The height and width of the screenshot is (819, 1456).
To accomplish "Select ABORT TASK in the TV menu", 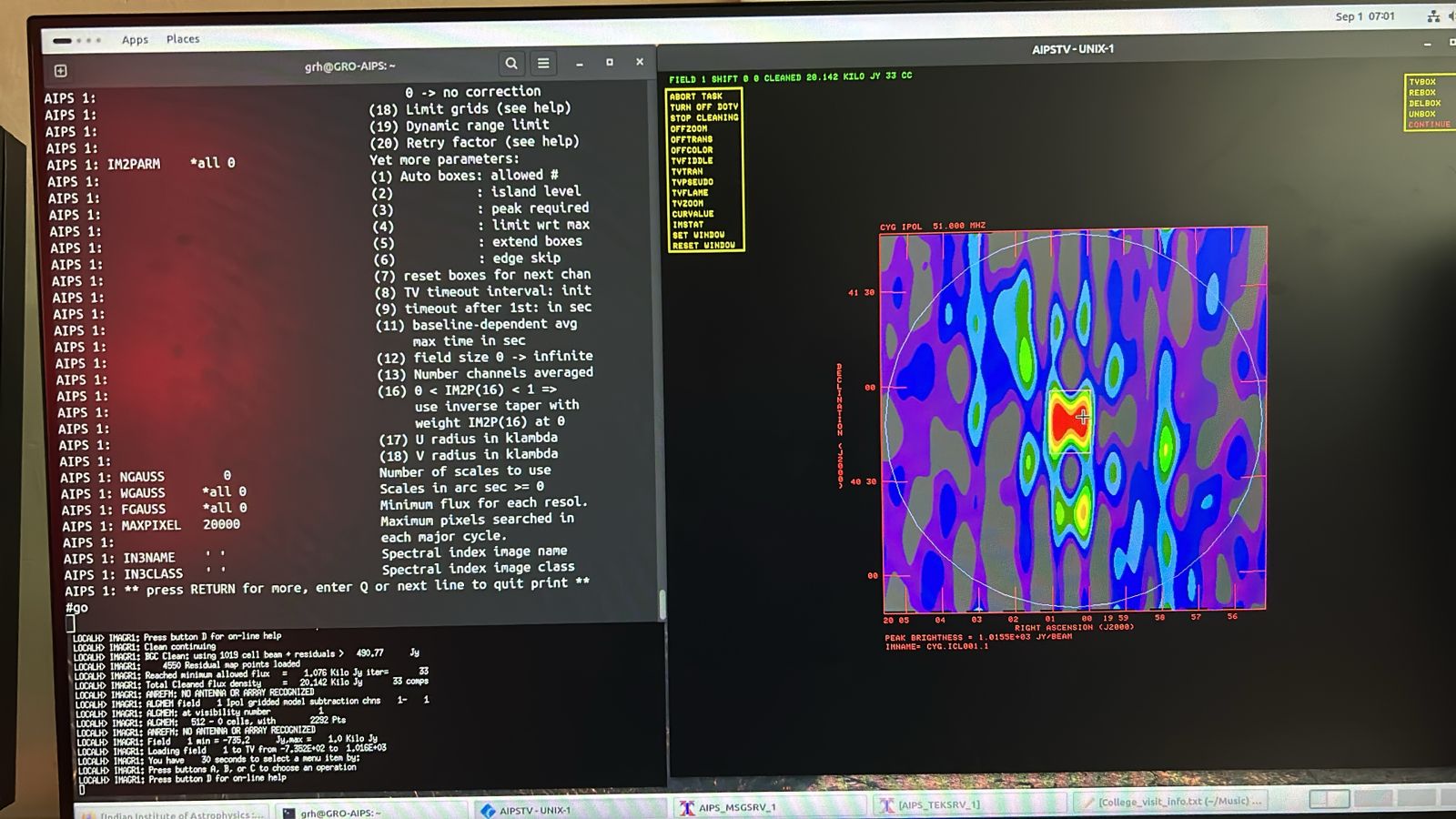I will pyautogui.click(x=696, y=96).
